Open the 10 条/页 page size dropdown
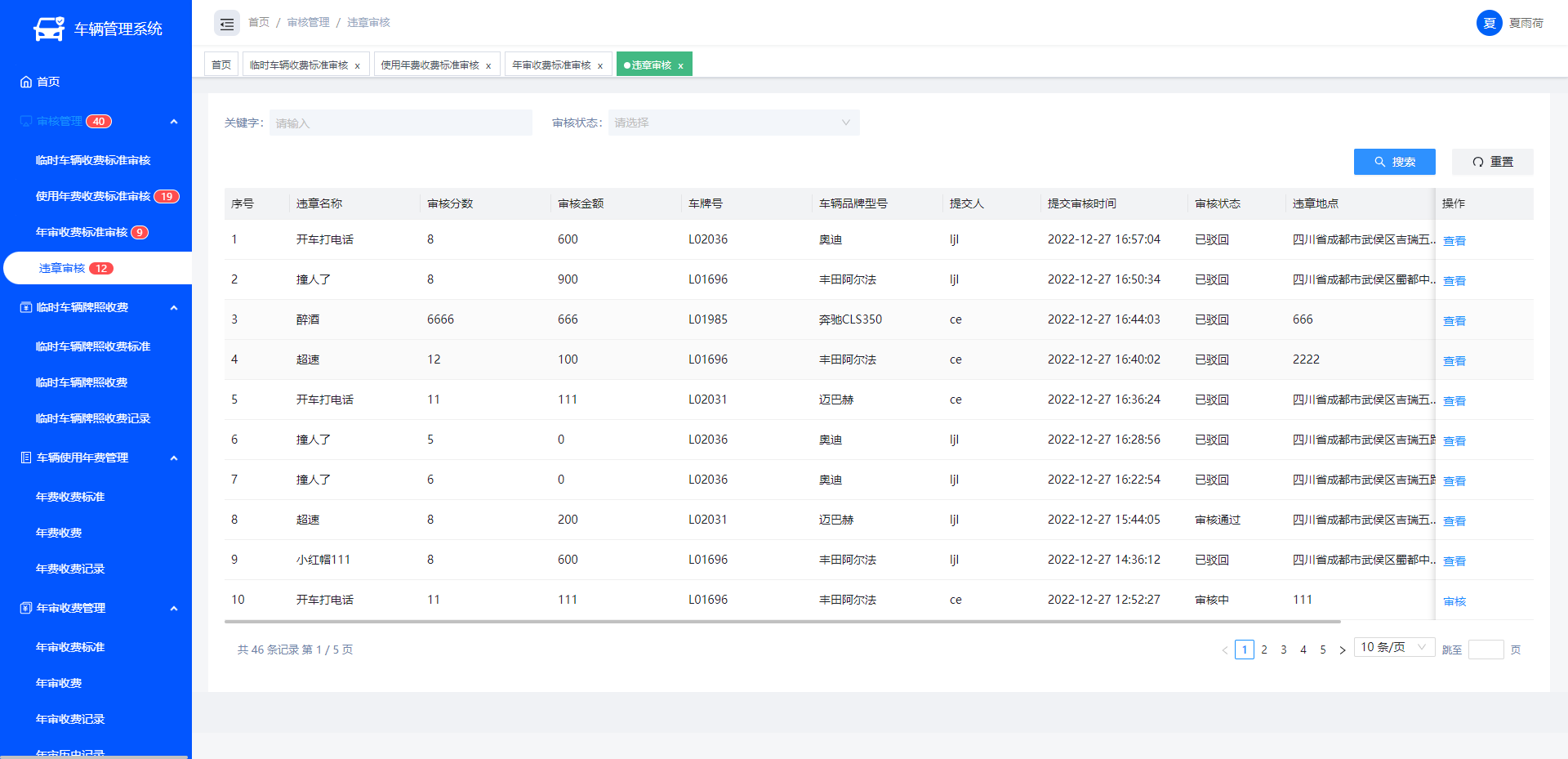This screenshot has height=759, width=1568. tap(1394, 647)
